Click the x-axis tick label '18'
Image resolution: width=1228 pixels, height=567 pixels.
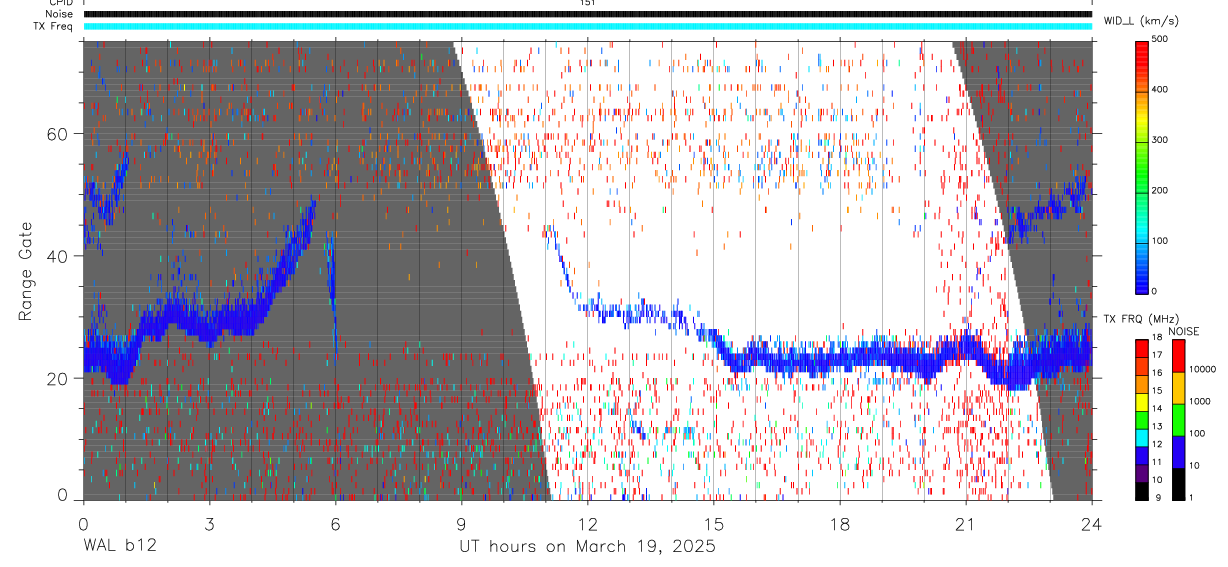pos(840,523)
